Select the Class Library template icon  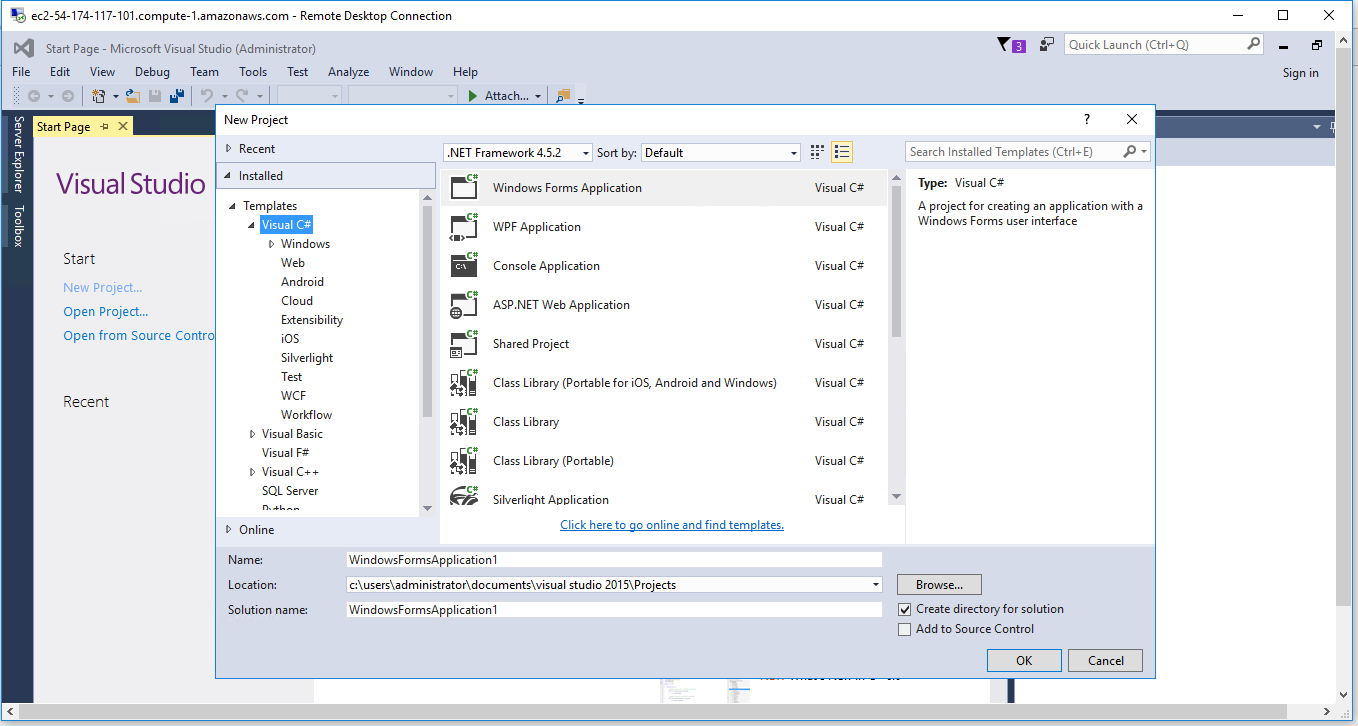point(464,421)
